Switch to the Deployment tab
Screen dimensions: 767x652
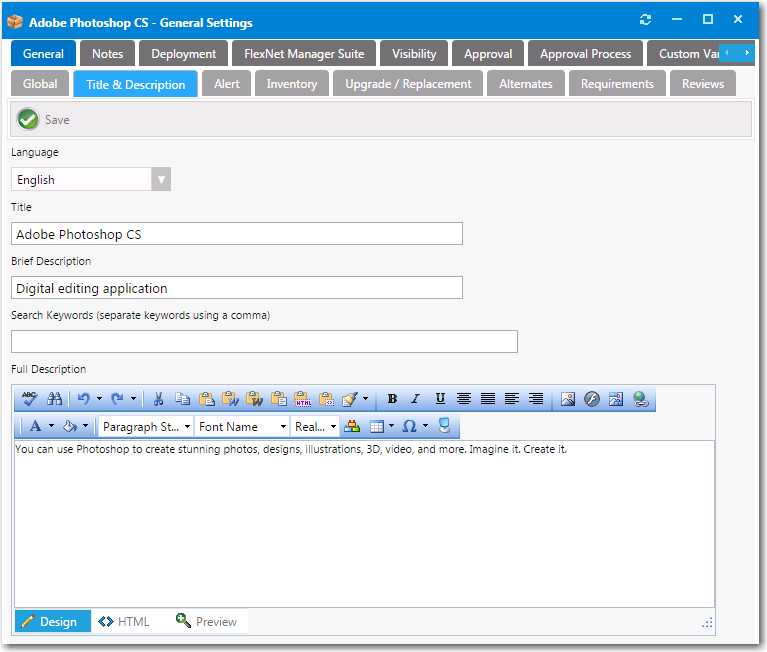click(x=184, y=54)
